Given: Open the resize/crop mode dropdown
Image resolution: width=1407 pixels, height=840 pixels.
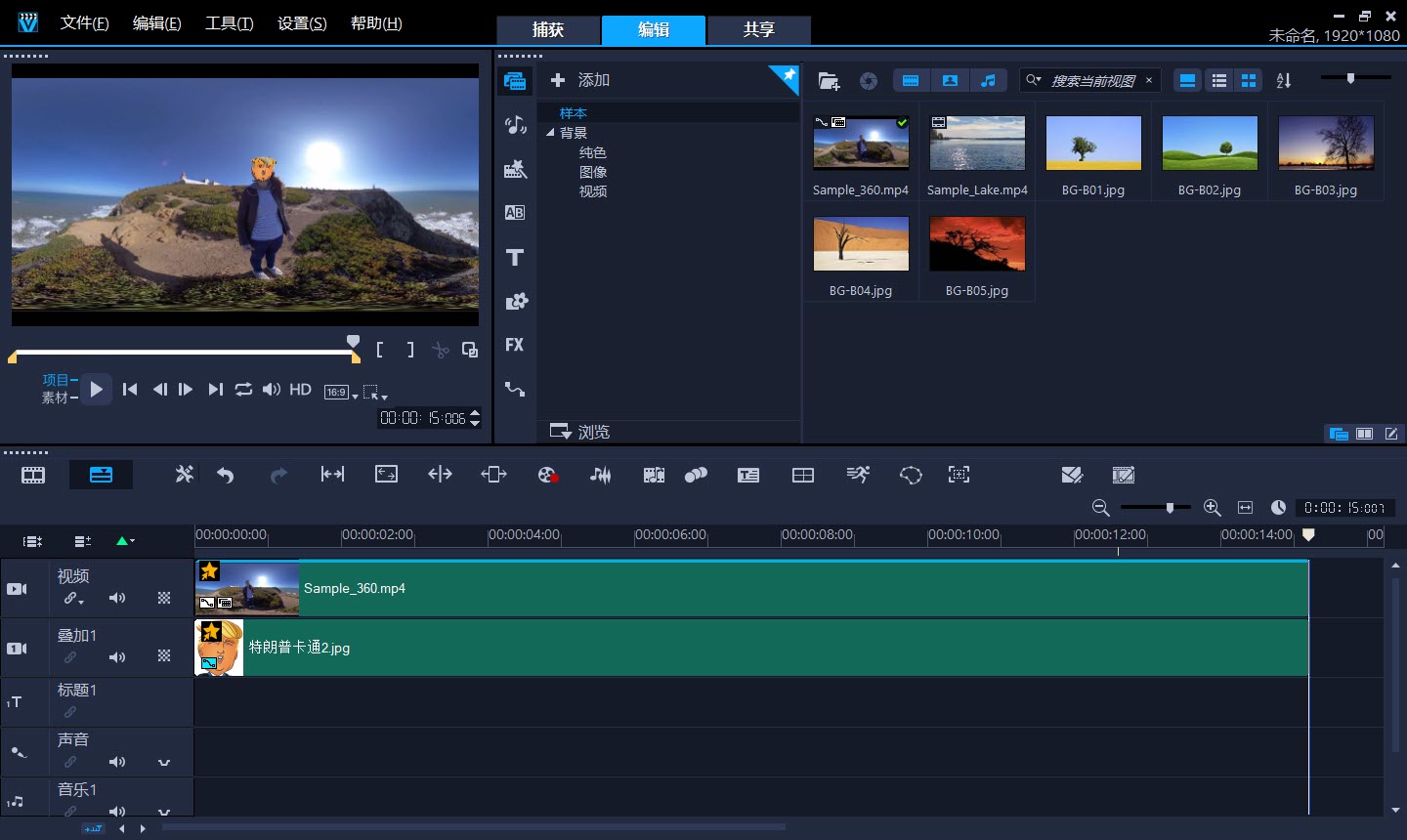Looking at the screenshot, I should pyautogui.click(x=375, y=393).
